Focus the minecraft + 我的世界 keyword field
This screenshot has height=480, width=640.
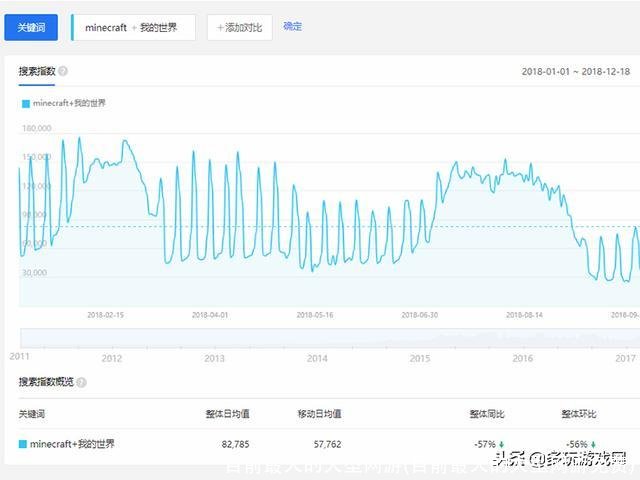(135, 28)
